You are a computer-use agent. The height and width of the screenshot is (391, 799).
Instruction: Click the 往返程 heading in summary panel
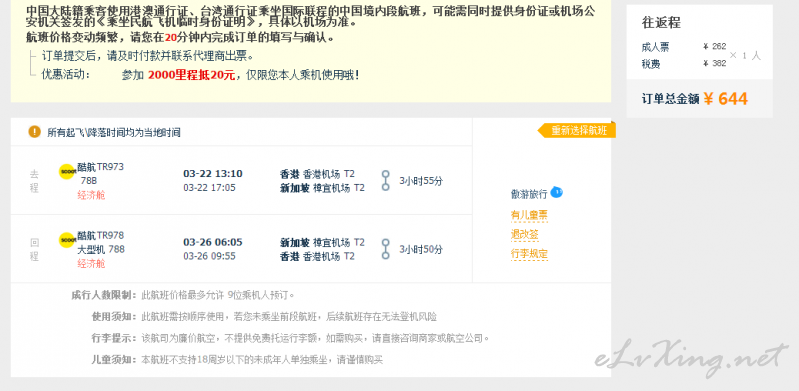(661, 22)
